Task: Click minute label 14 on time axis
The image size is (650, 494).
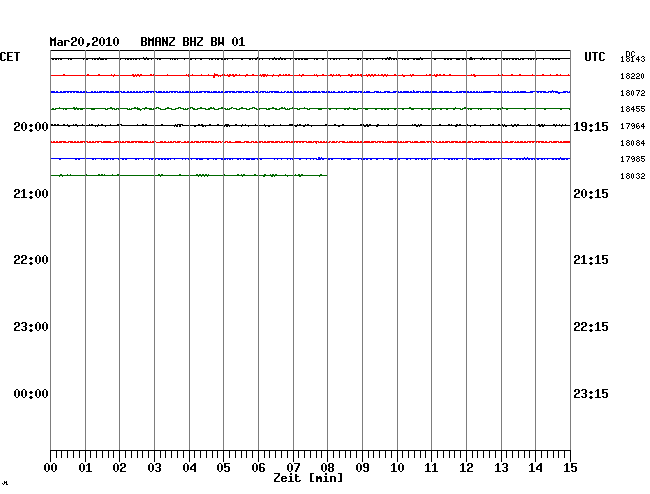Action: (535, 468)
